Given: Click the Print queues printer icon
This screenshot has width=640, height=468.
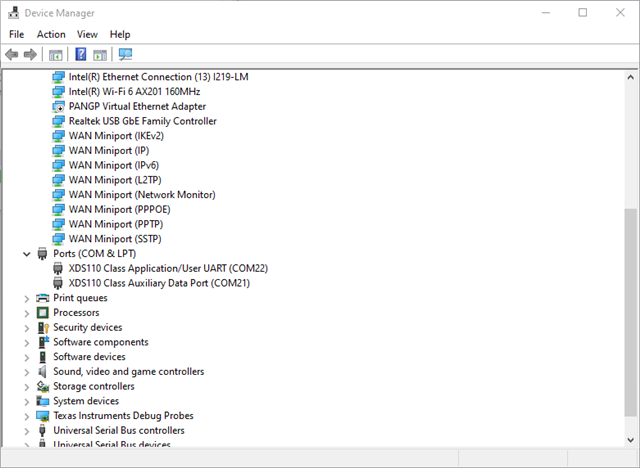Looking at the screenshot, I should click(x=42, y=298).
